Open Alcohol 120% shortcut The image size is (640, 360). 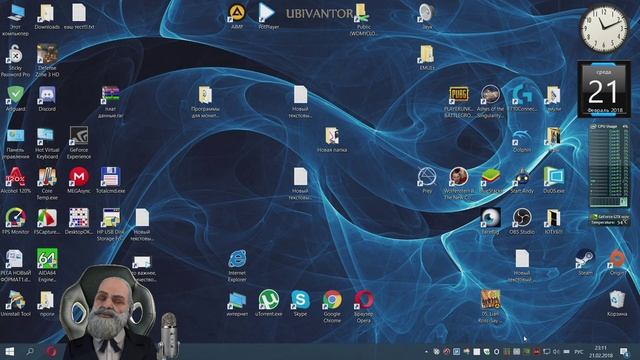click(15, 180)
